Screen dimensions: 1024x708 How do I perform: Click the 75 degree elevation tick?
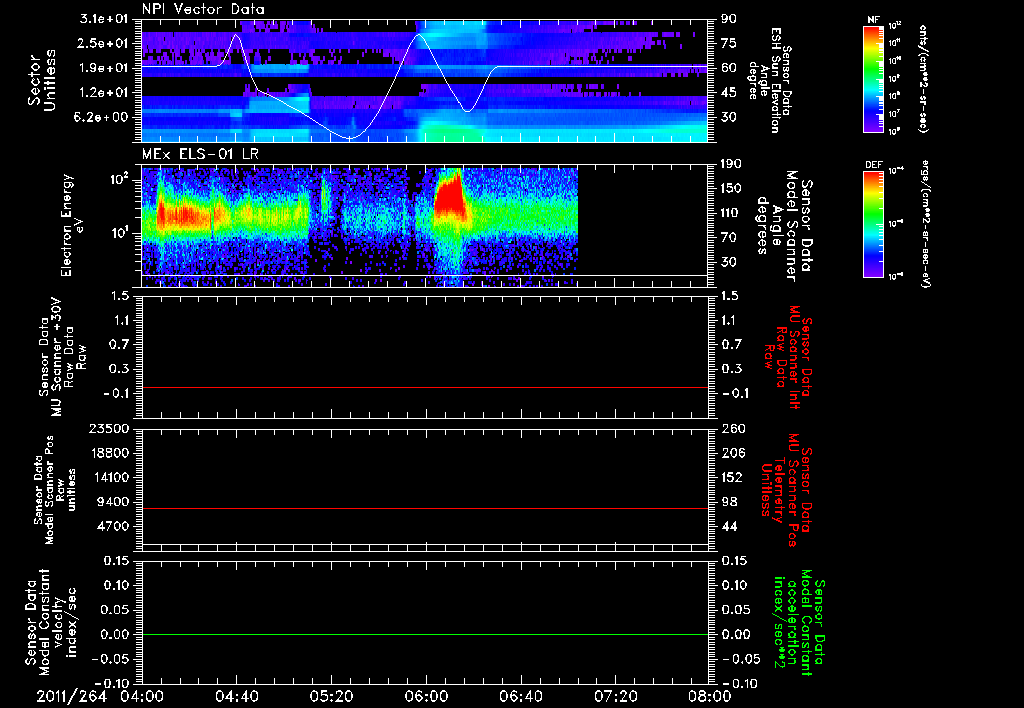[729, 43]
